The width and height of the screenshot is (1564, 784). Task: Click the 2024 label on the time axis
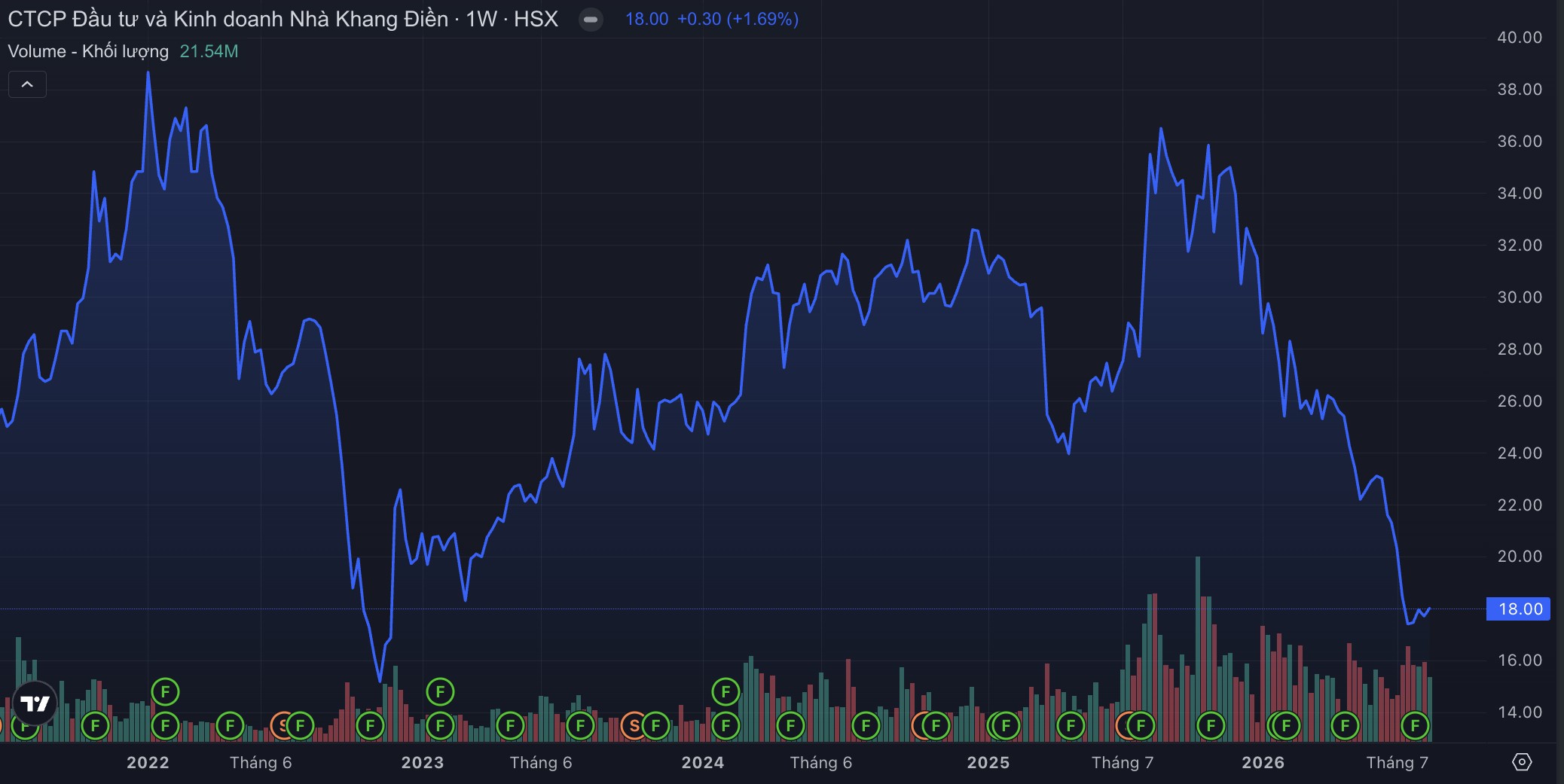(x=703, y=762)
